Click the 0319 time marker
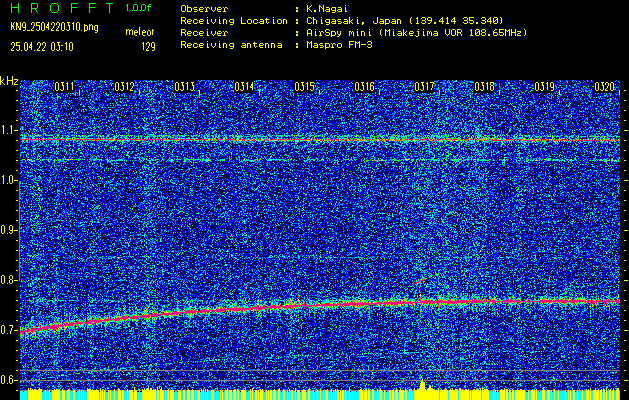 pos(544,87)
